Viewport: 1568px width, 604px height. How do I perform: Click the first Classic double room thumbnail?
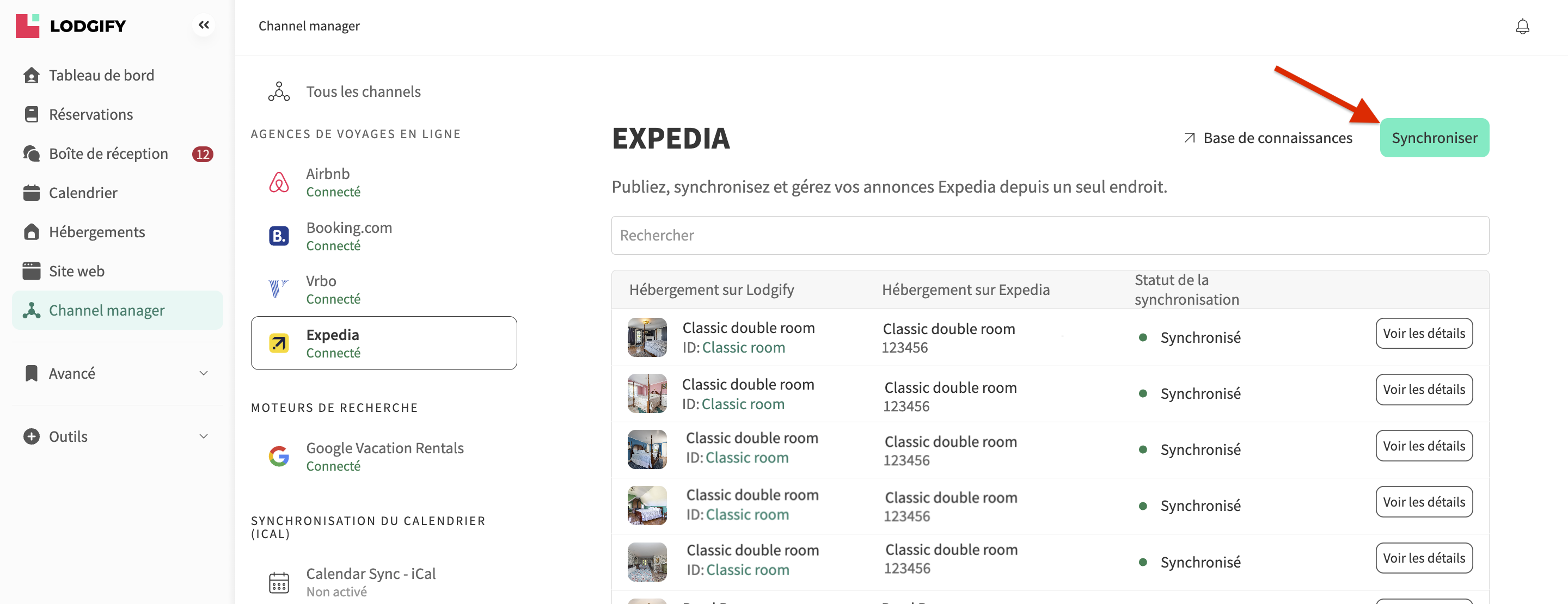click(x=647, y=337)
